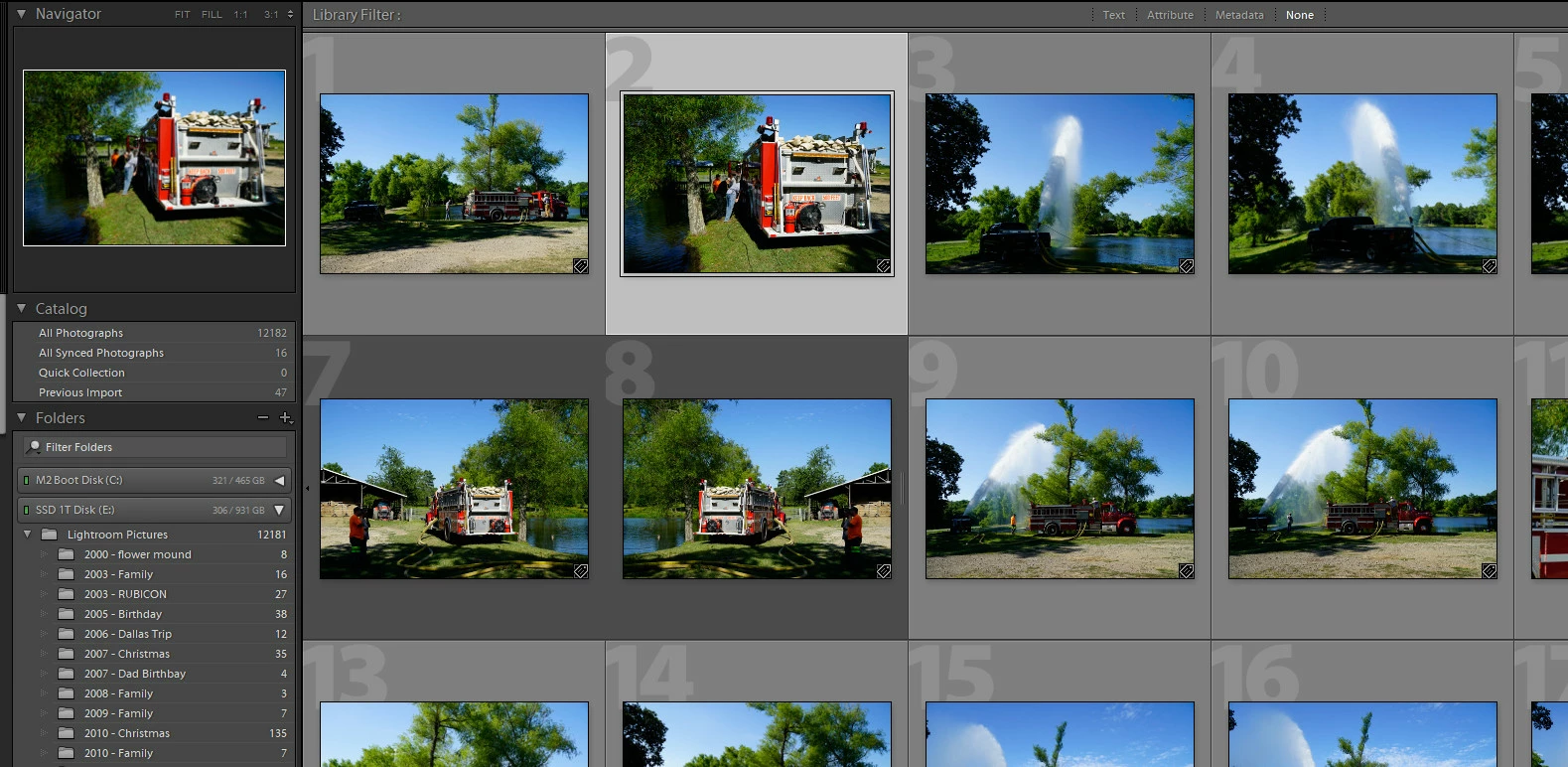Viewport: 1568px width, 767px height.
Task: Select the '2003 - Family' folder row
Action: [154, 574]
